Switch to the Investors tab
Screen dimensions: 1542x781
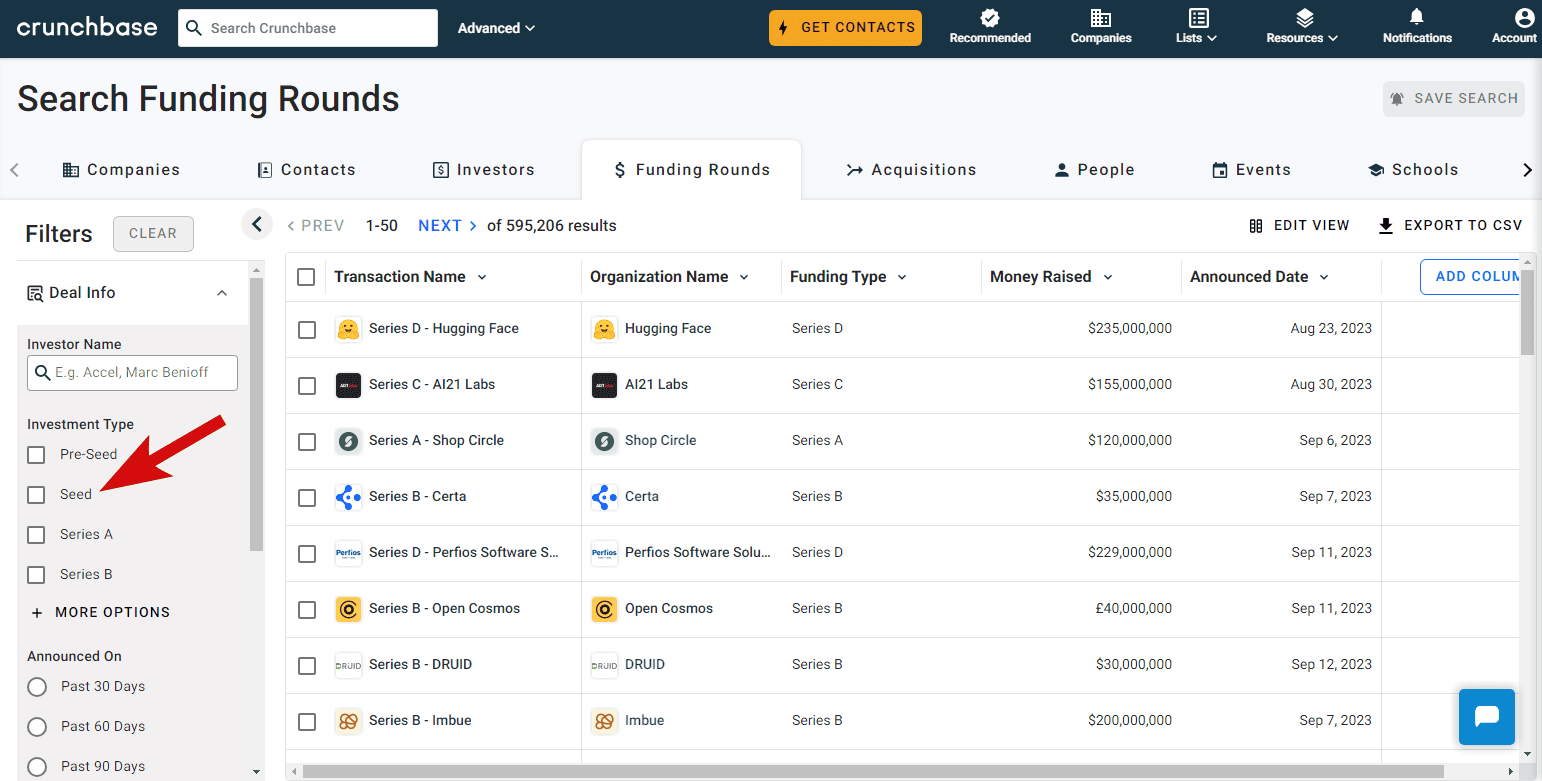483,170
